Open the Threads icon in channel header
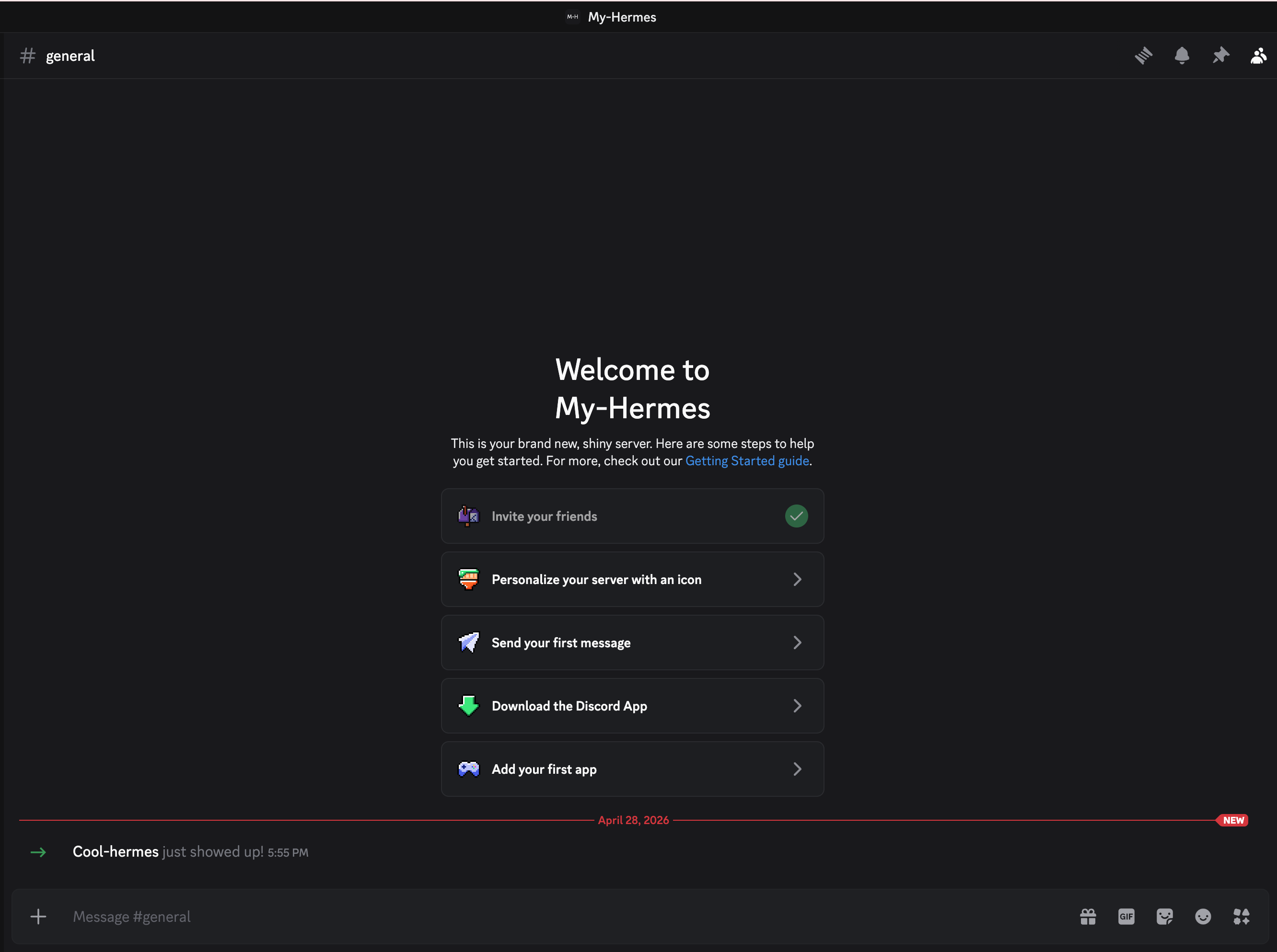Image resolution: width=1277 pixels, height=952 pixels. [x=1143, y=56]
